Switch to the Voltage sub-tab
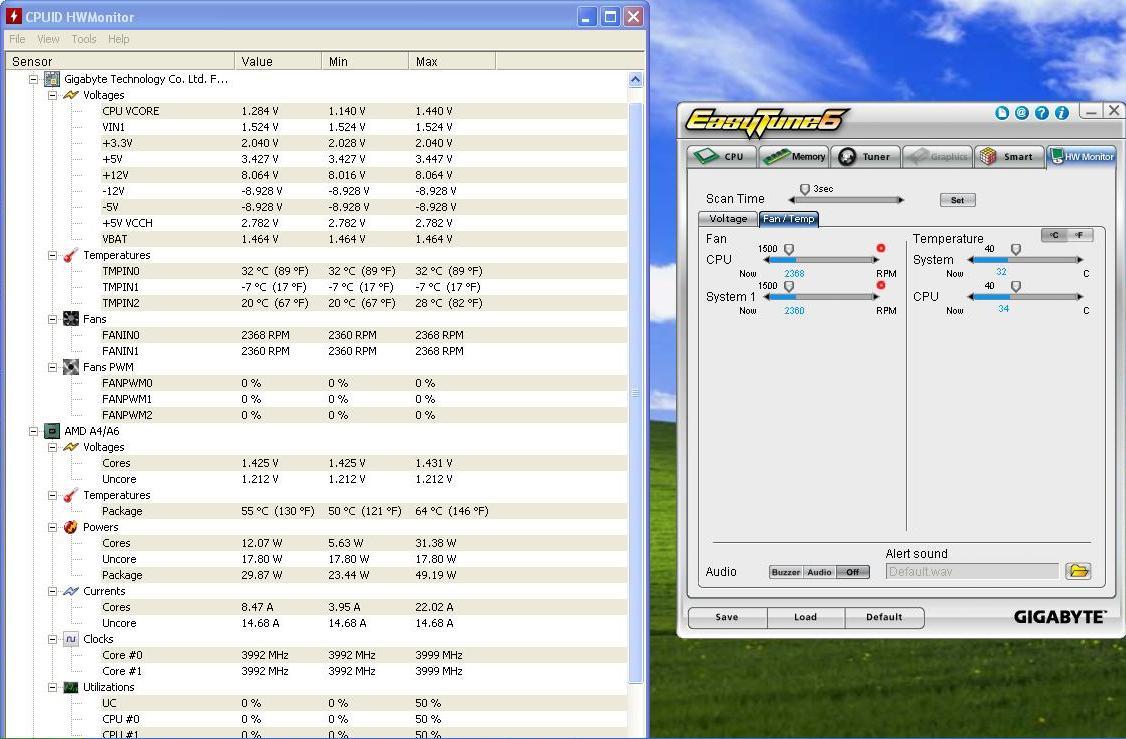The width and height of the screenshot is (1126, 739). click(x=727, y=218)
